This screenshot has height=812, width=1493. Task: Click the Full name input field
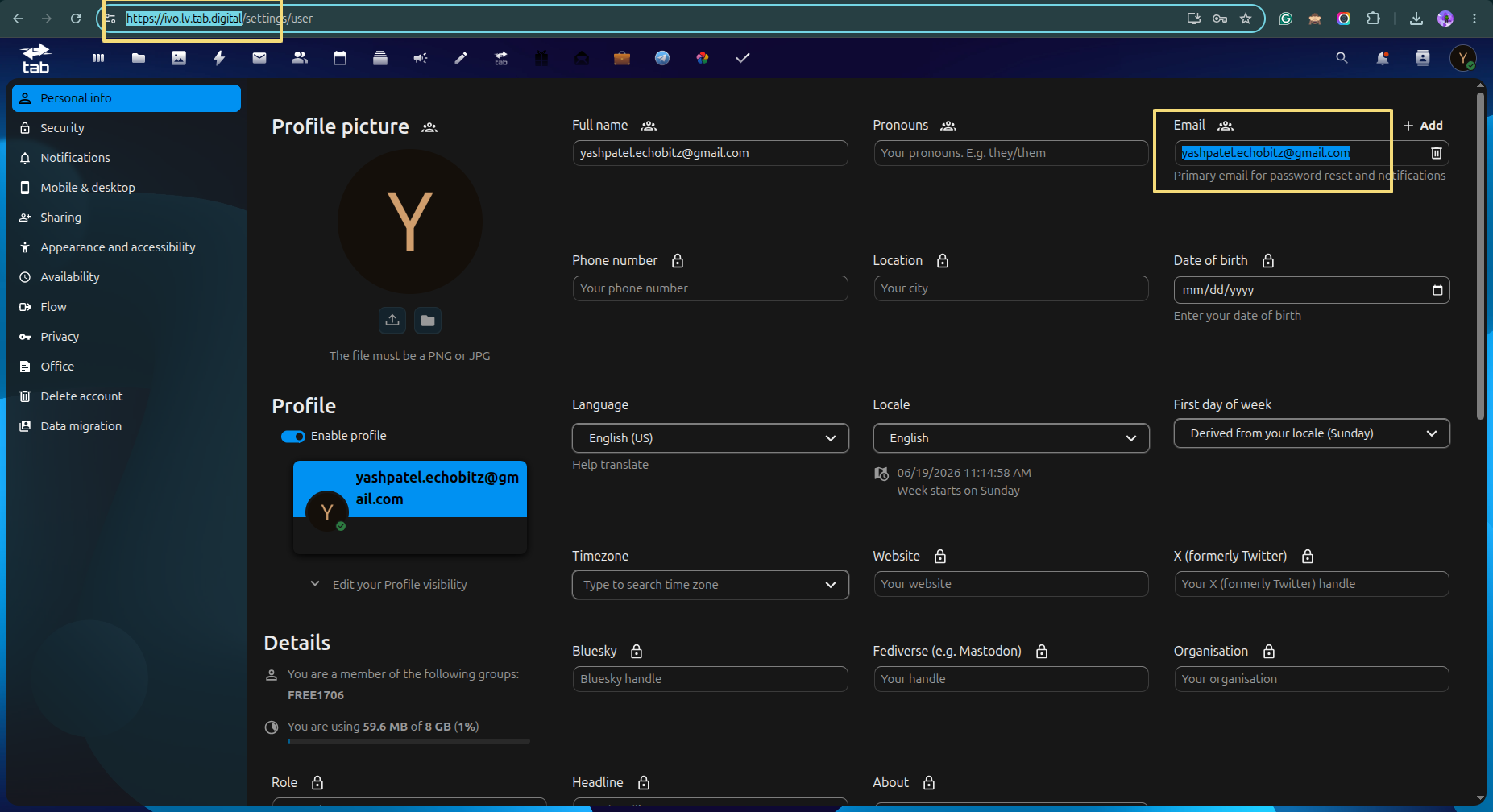(711, 153)
